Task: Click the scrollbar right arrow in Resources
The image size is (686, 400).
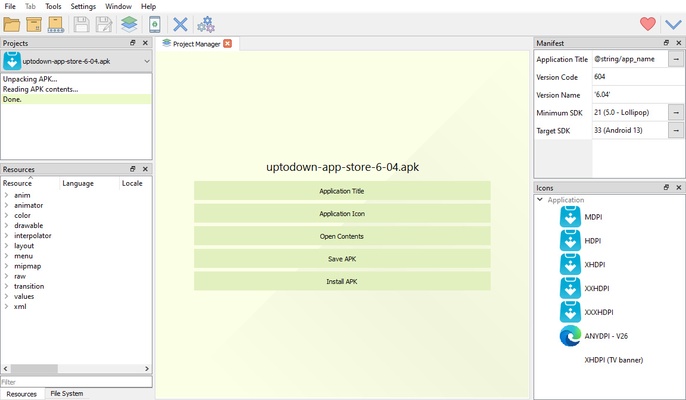Action: (147, 368)
